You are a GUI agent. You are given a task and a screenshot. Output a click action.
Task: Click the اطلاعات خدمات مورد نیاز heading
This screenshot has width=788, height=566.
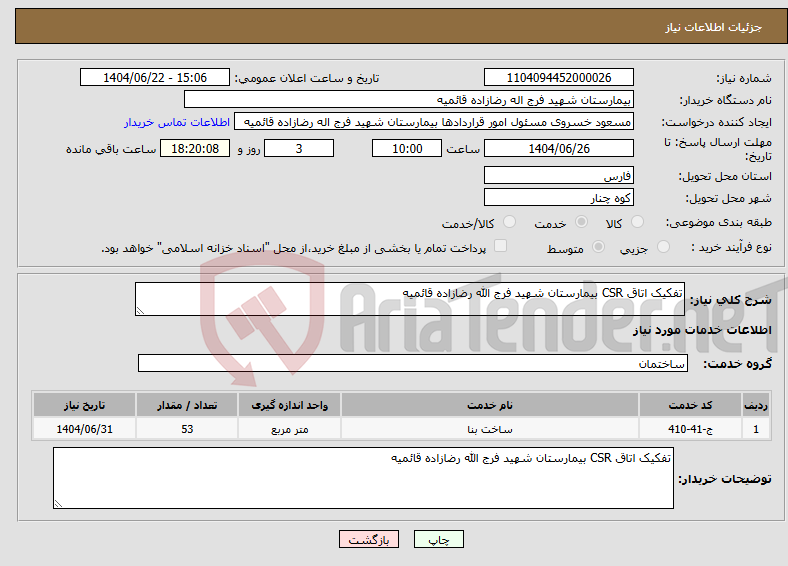coord(702,330)
